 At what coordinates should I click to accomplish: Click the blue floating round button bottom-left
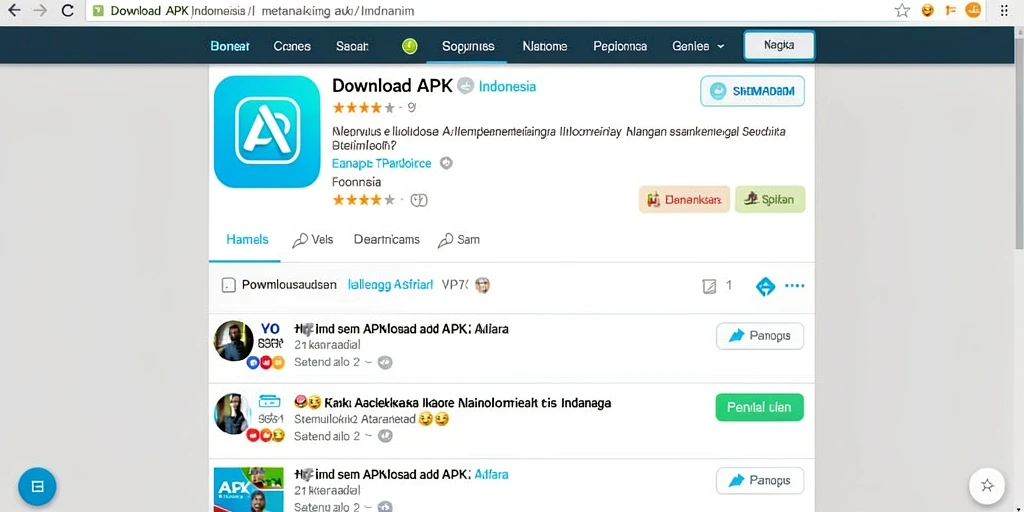click(37, 486)
